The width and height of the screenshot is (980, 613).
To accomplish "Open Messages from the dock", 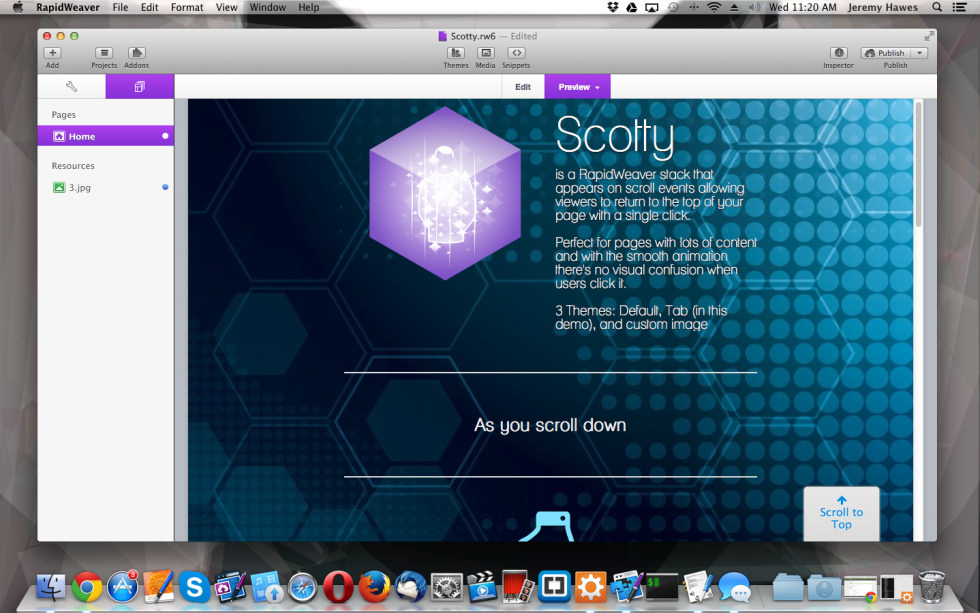I will click(734, 587).
